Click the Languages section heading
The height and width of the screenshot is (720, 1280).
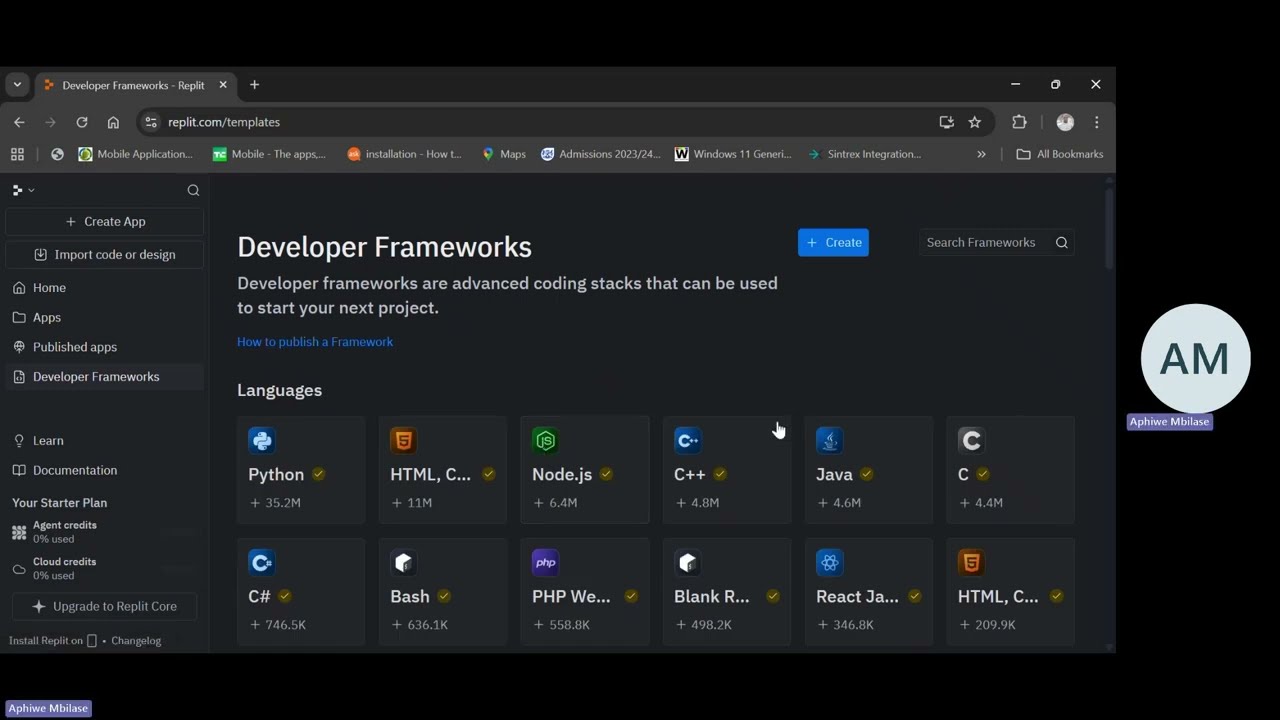[x=279, y=390]
